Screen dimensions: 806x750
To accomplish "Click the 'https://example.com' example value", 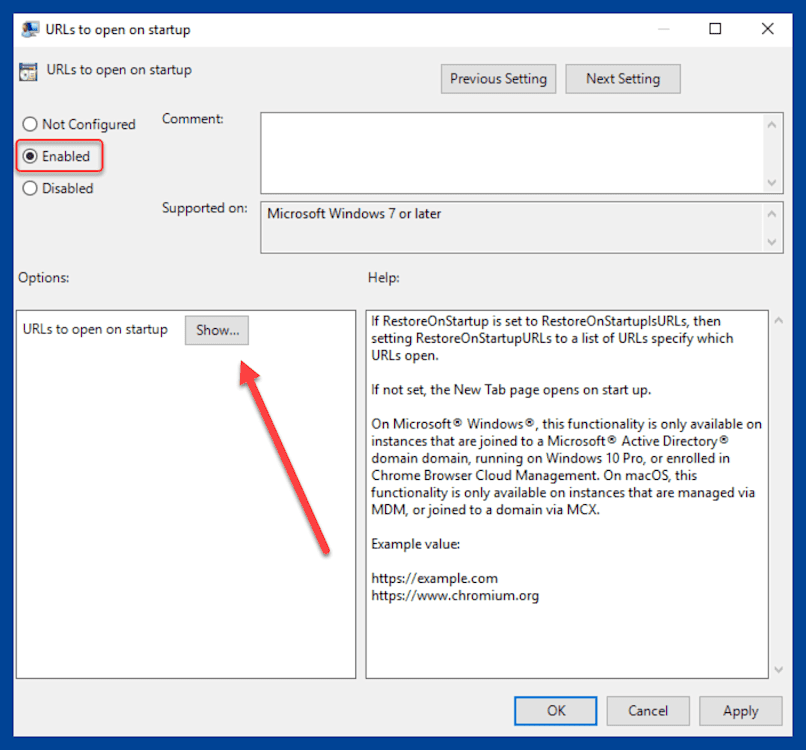I will pyautogui.click(x=434, y=578).
